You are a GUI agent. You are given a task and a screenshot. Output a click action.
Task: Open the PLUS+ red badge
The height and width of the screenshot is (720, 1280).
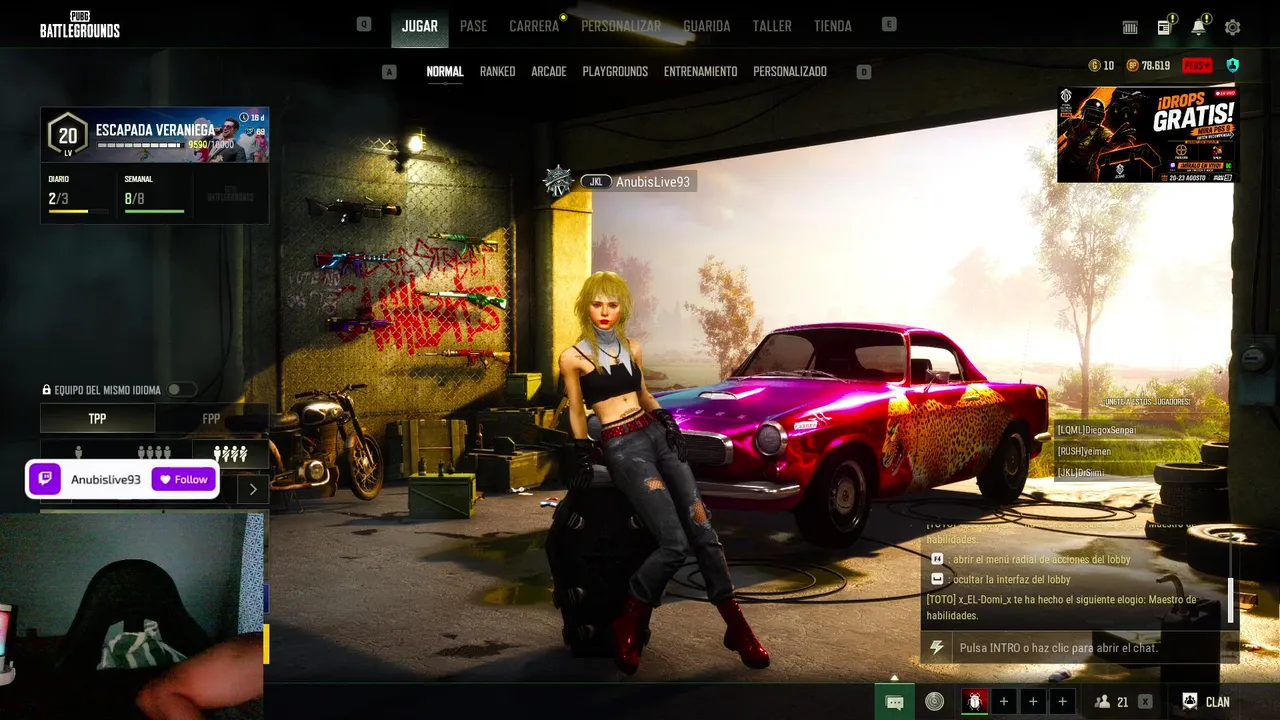1197,65
